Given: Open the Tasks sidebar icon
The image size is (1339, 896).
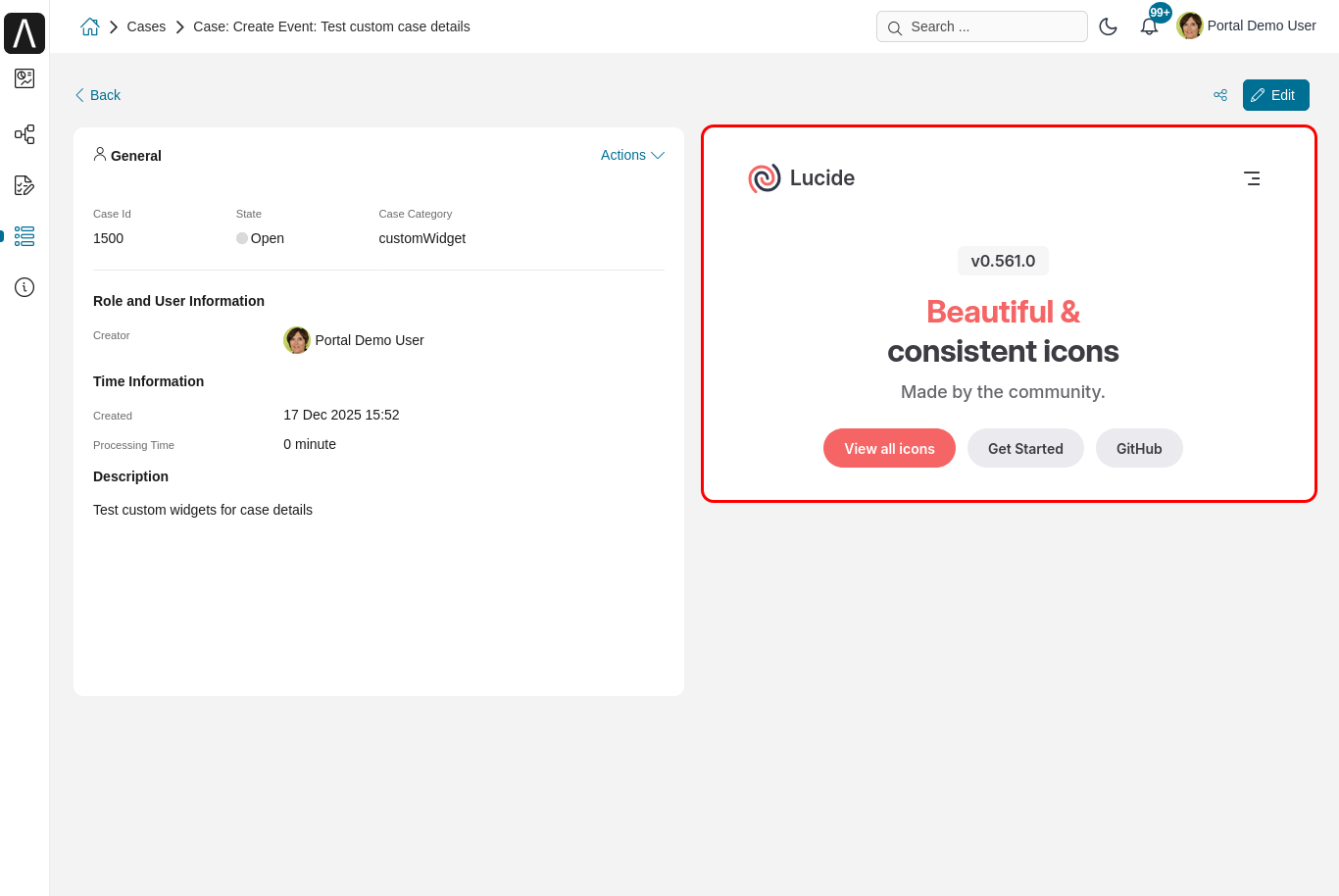Looking at the screenshot, I should pos(25,185).
